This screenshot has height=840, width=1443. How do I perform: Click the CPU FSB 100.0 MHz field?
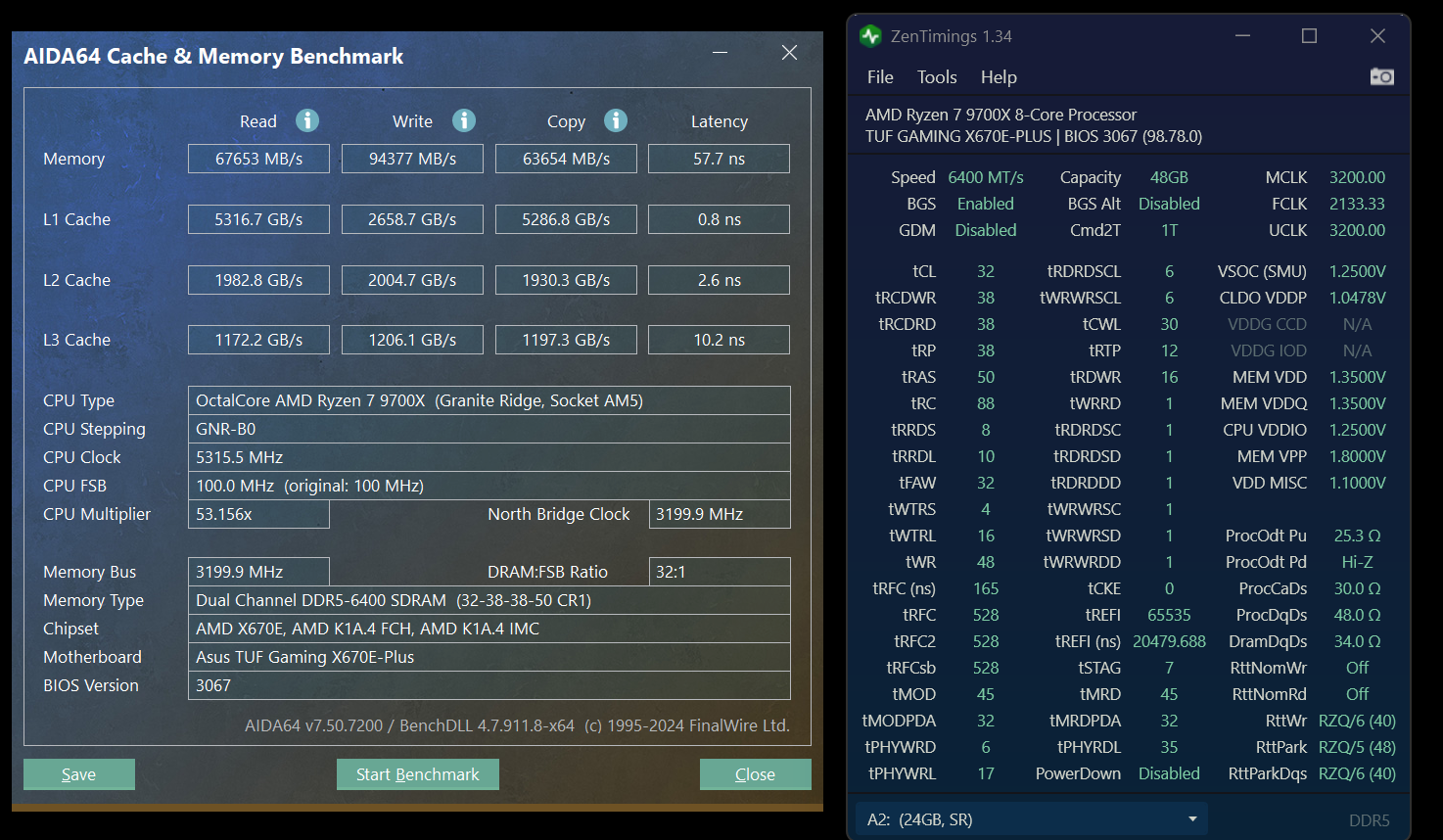click(x=489, y=486)
